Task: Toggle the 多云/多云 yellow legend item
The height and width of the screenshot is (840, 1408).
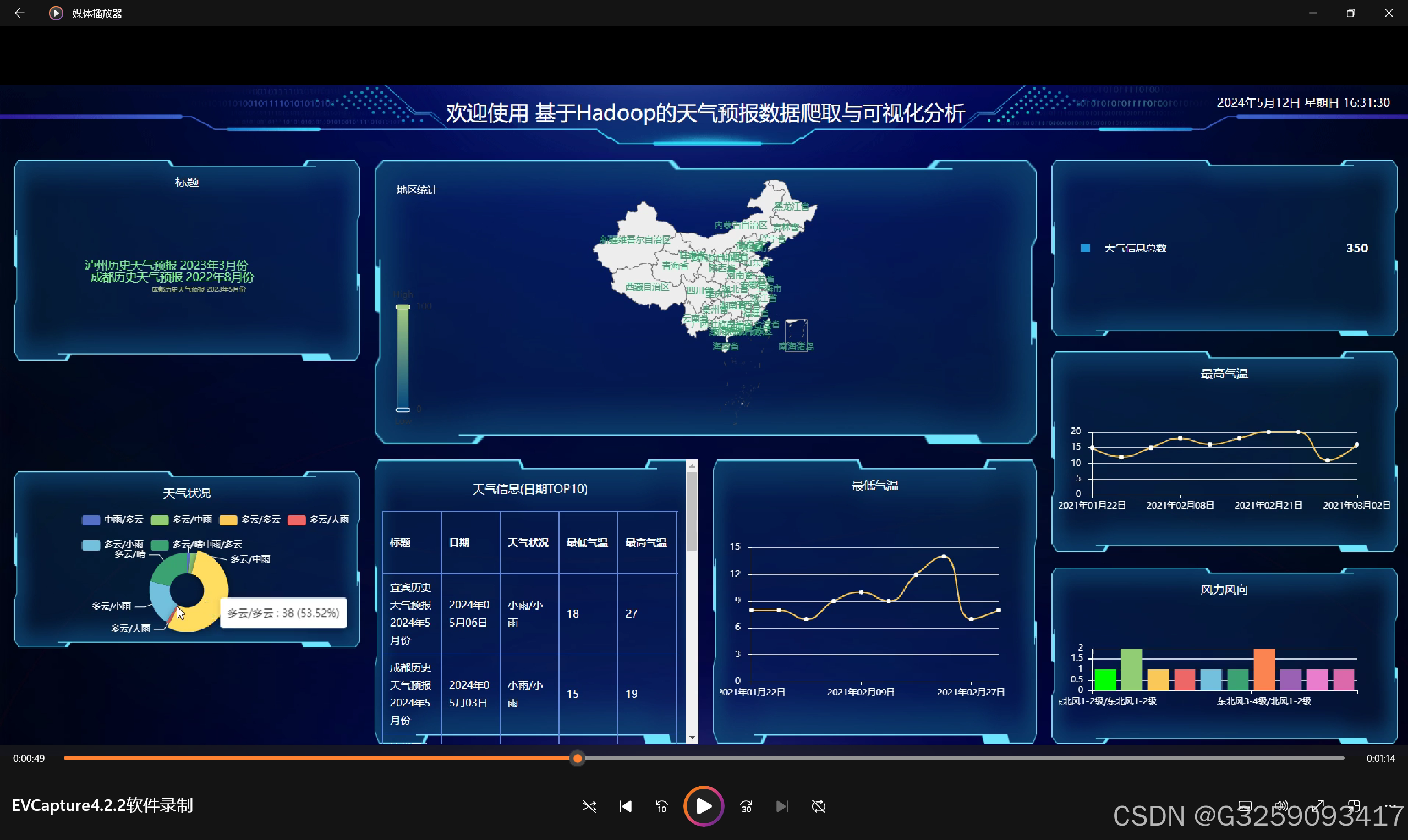Action: (x=228, y=520)
